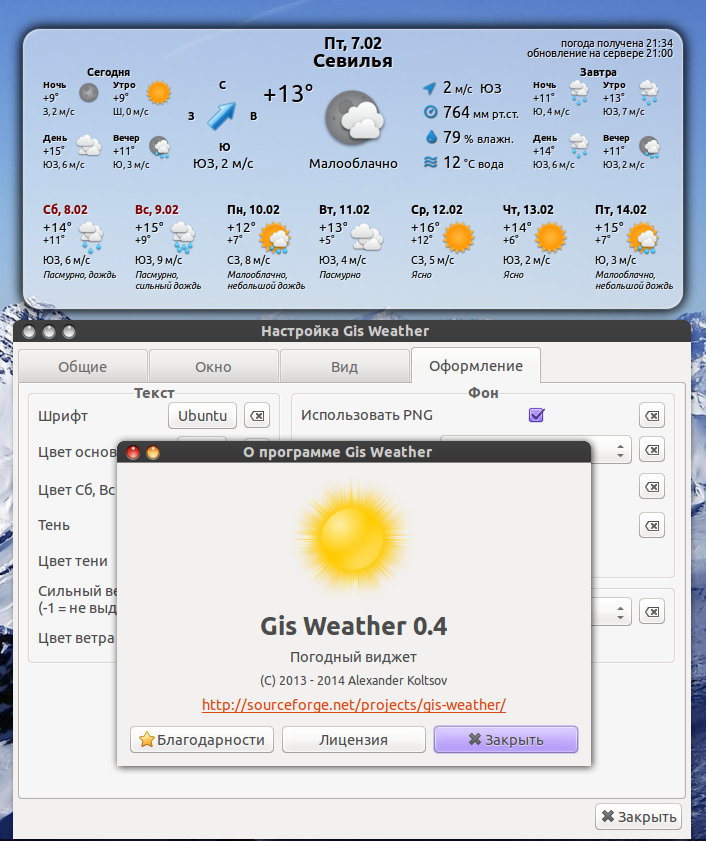
Task: Click the 'ЮЗ, 2 м/с' text under compass
Action: [x=223, y=163]
